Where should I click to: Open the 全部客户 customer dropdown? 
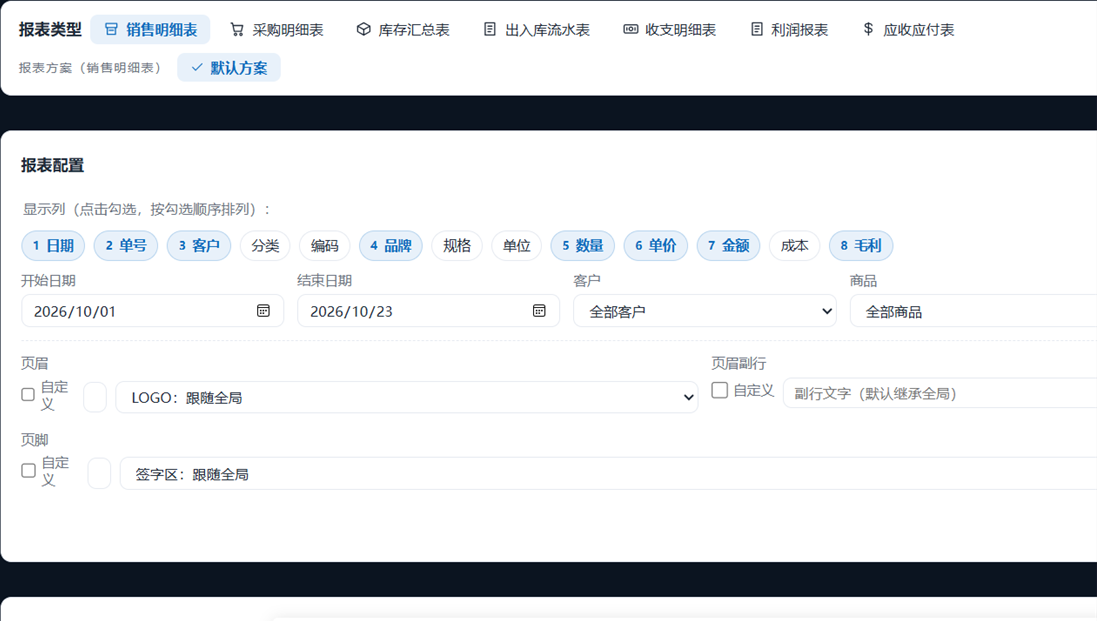[705, 311]
